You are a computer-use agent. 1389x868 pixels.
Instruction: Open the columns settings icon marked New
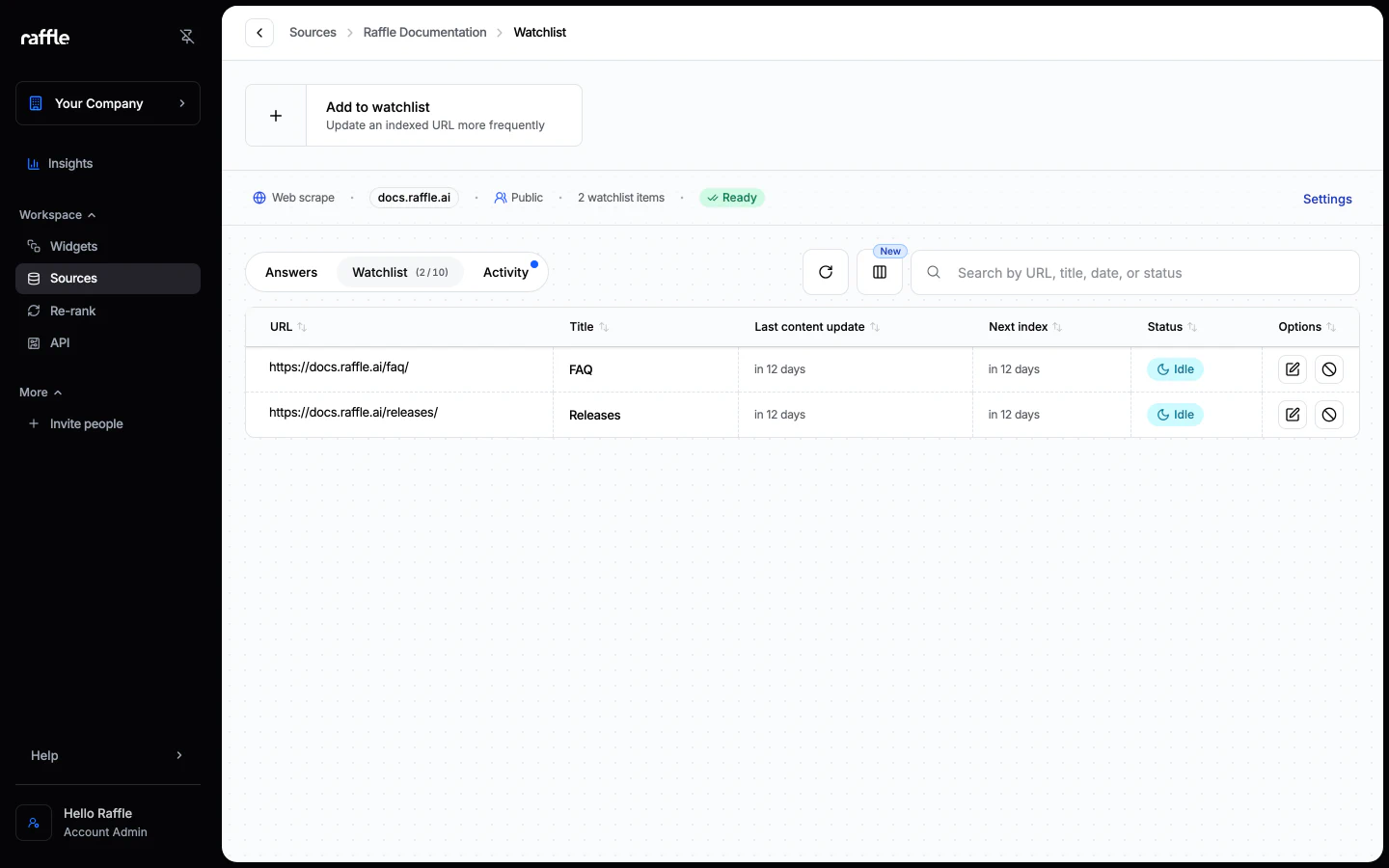click(880, 272)
